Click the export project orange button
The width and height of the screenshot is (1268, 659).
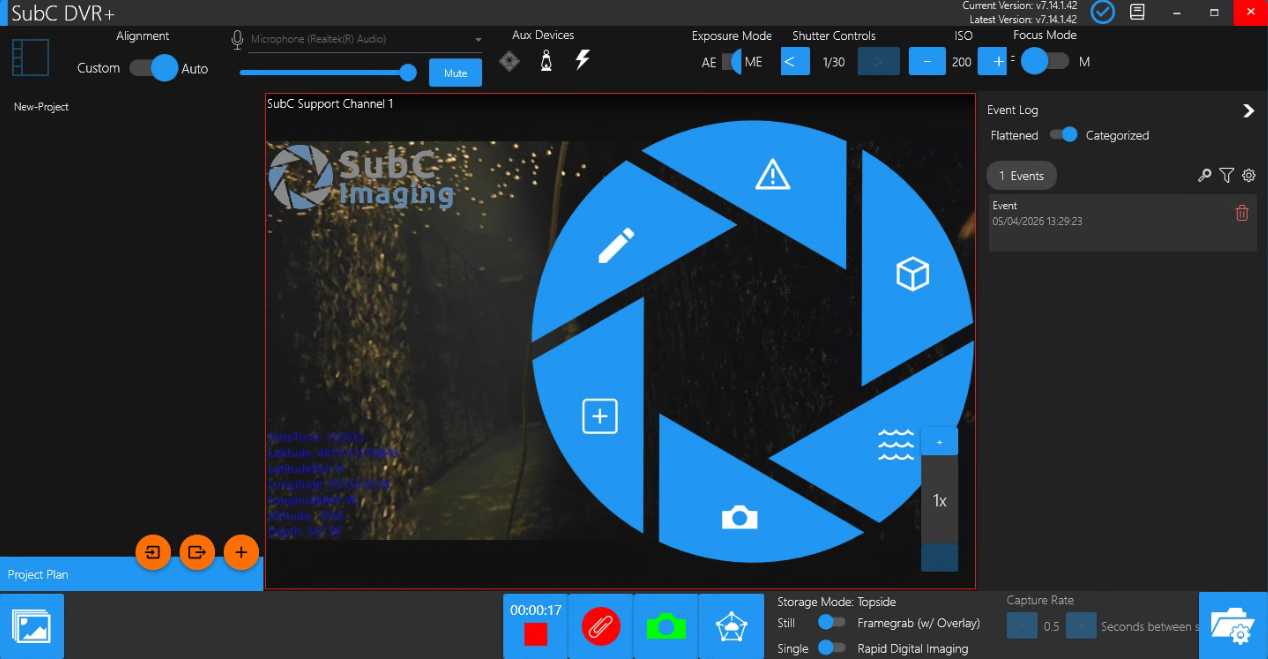[197, 552]
